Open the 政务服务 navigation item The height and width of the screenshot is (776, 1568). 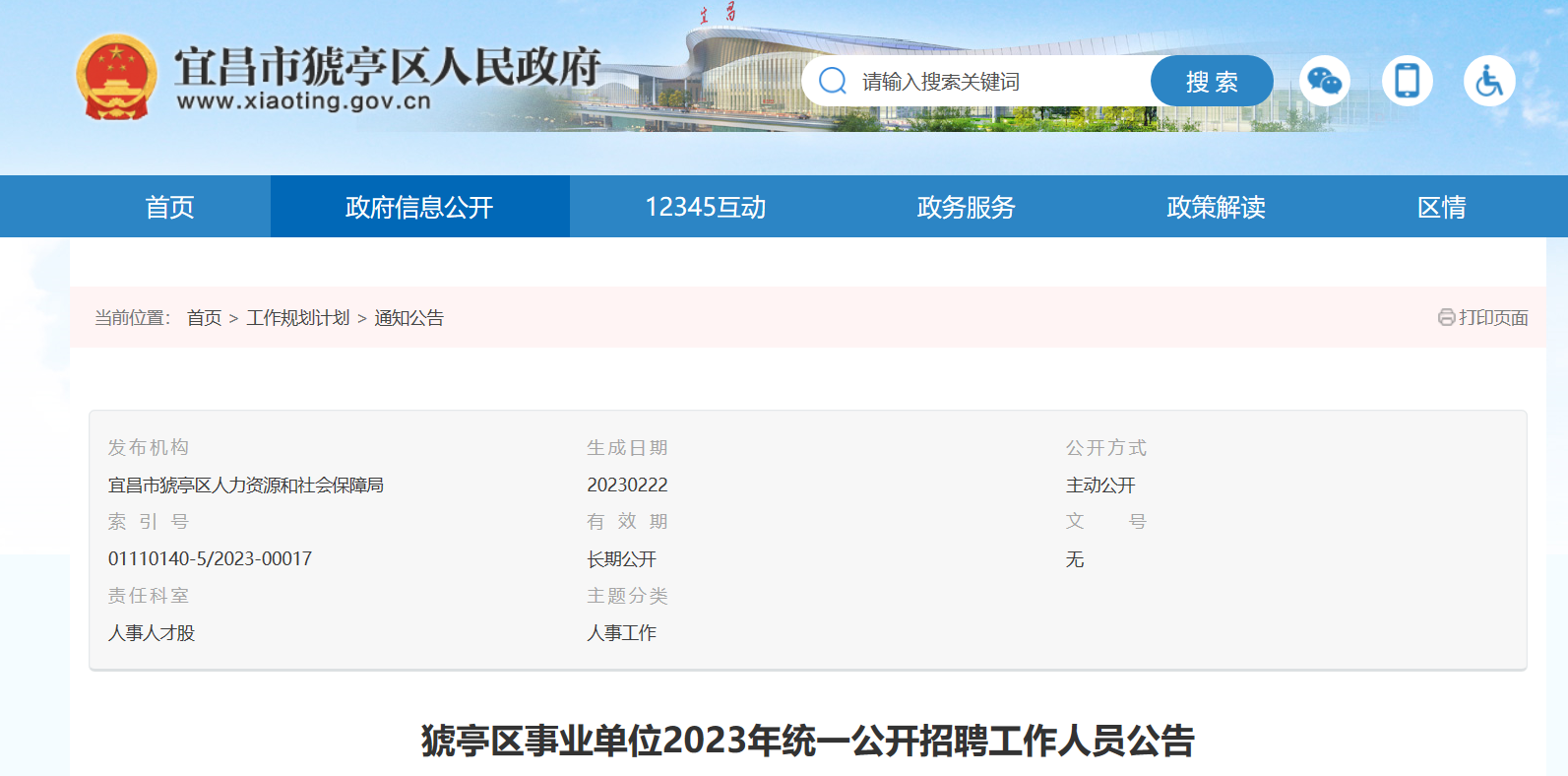click(x=966, y=207)
